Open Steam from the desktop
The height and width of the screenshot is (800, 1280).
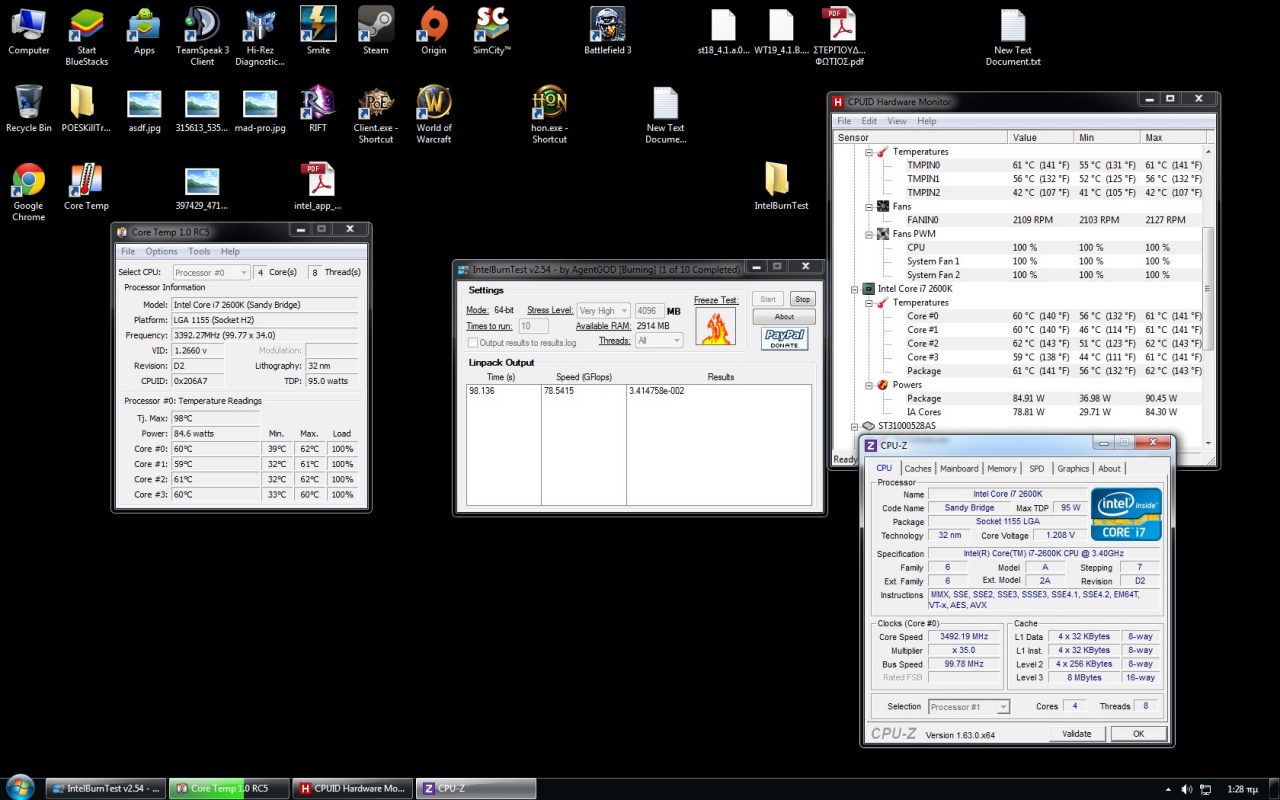tap(376, 31)
